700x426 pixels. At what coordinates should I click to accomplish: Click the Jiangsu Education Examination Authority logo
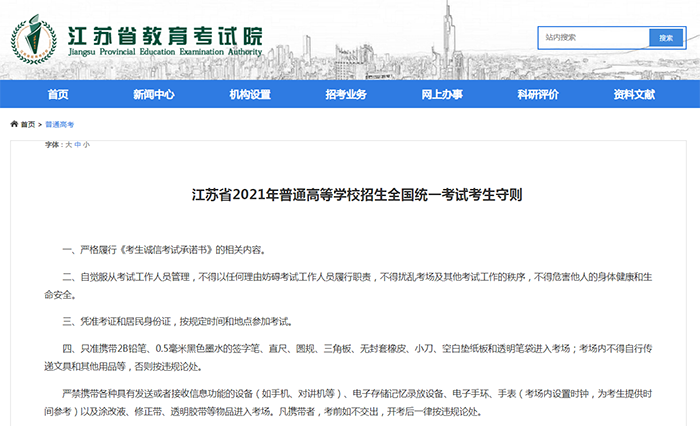(35, 38)
